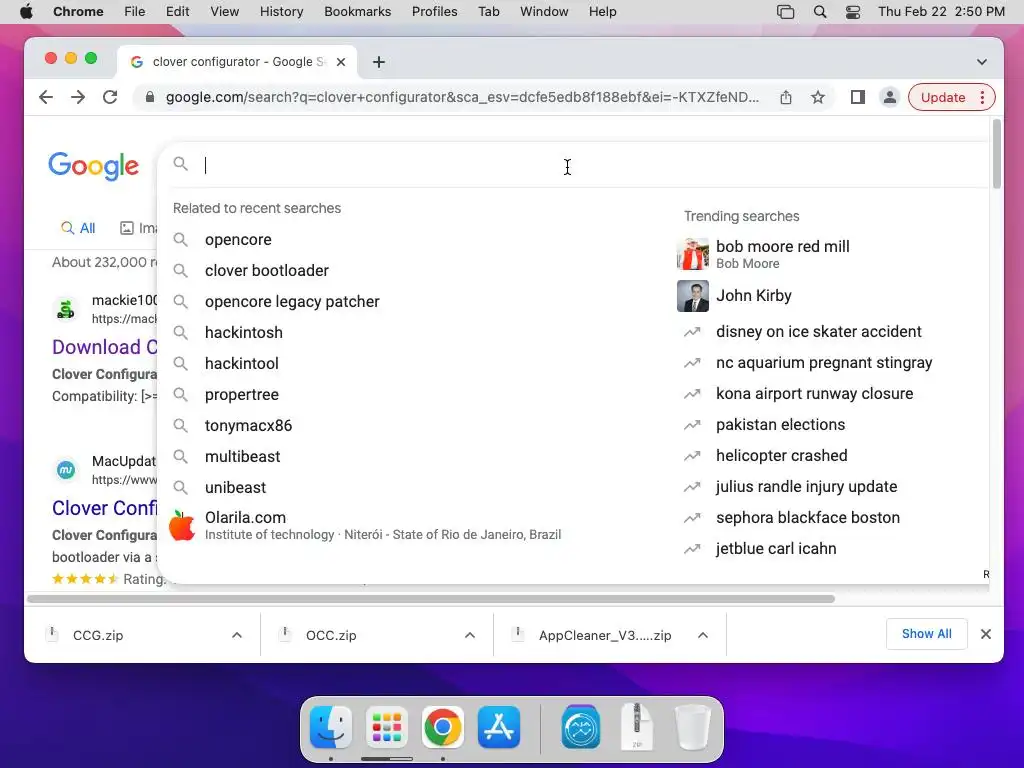Go forward with the forward arrow
The width and height of the screenshot is (1024, 768).
pos(78,97)
